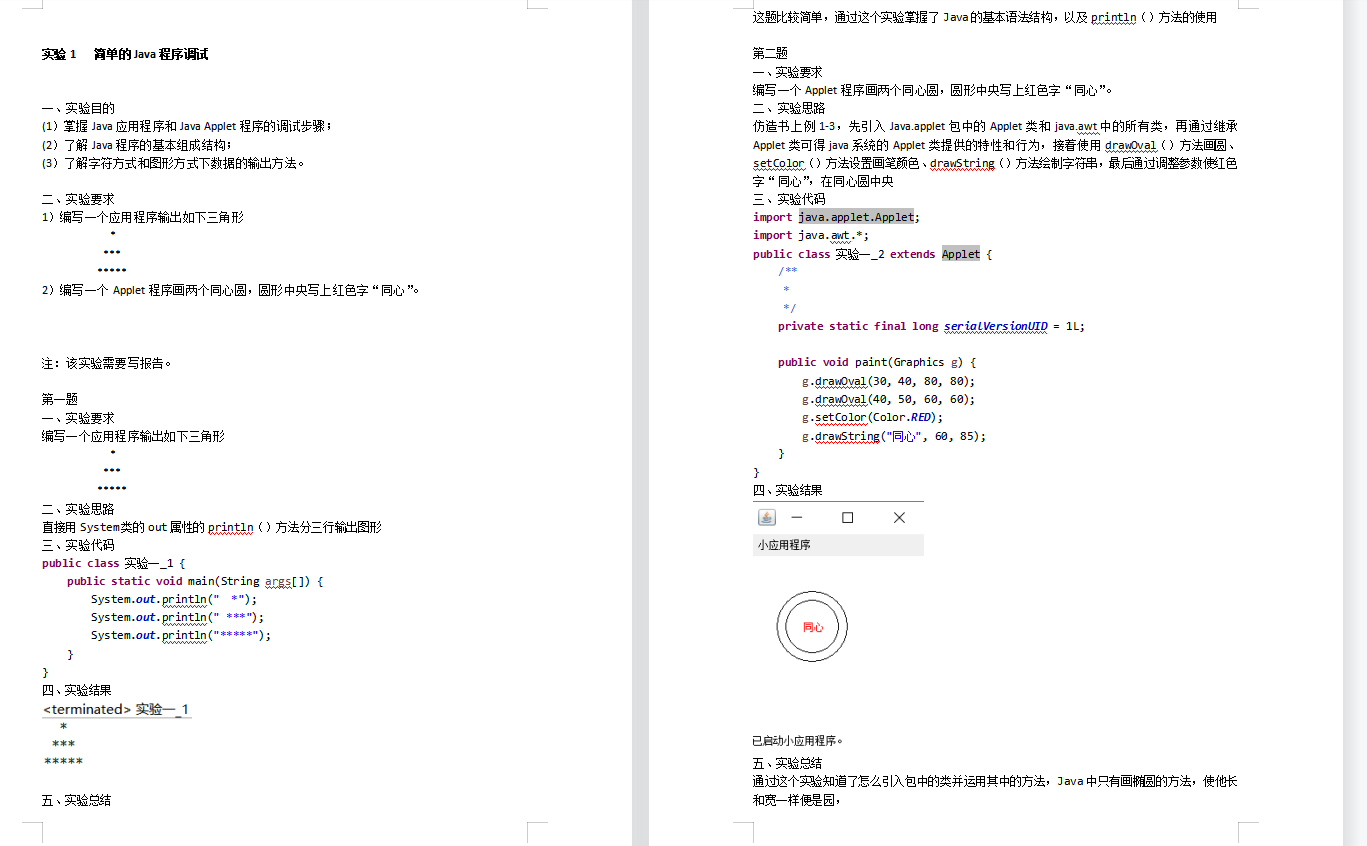Click the heading '第二题'

click(771, 54)
